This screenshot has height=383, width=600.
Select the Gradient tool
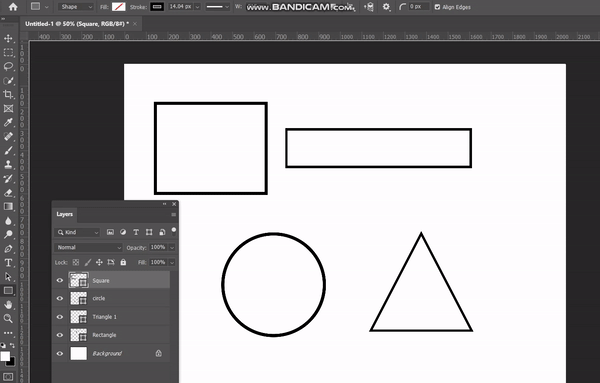click(8, 207)
